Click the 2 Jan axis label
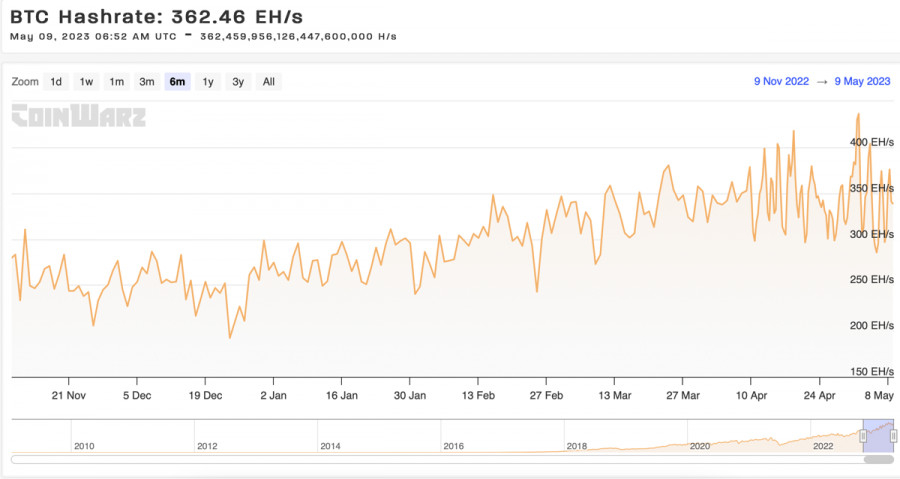This screenshot has height=479, width=900. coord(273,395)
